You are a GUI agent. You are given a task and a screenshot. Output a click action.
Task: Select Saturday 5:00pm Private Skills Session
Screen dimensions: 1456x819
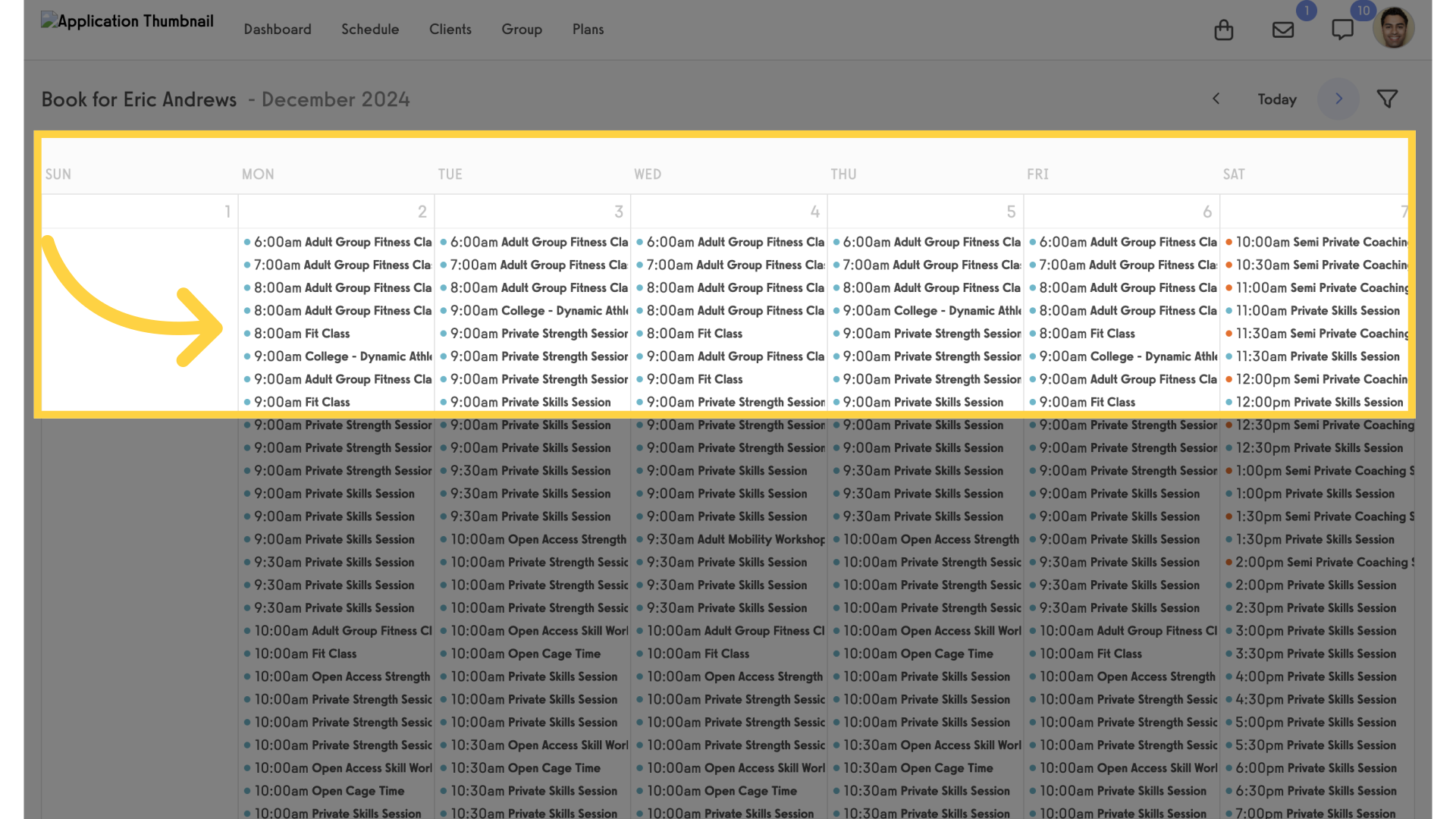1311,723
